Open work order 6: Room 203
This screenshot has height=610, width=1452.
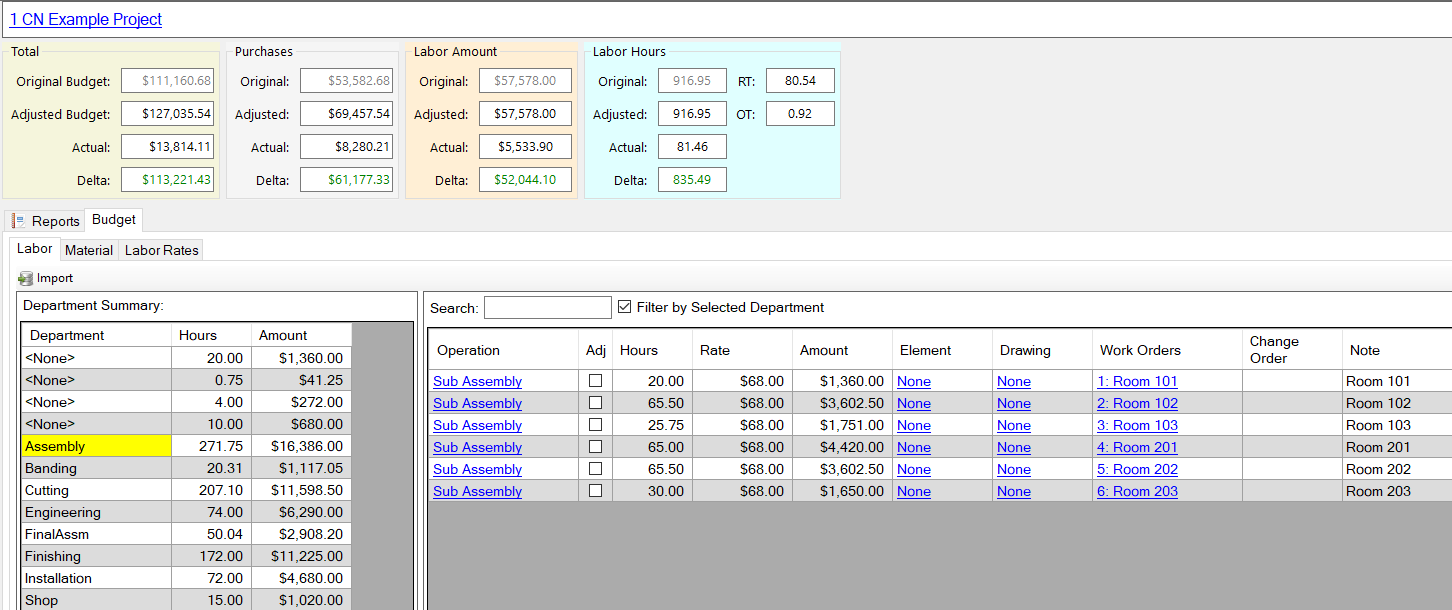(x=1137, y=491)
